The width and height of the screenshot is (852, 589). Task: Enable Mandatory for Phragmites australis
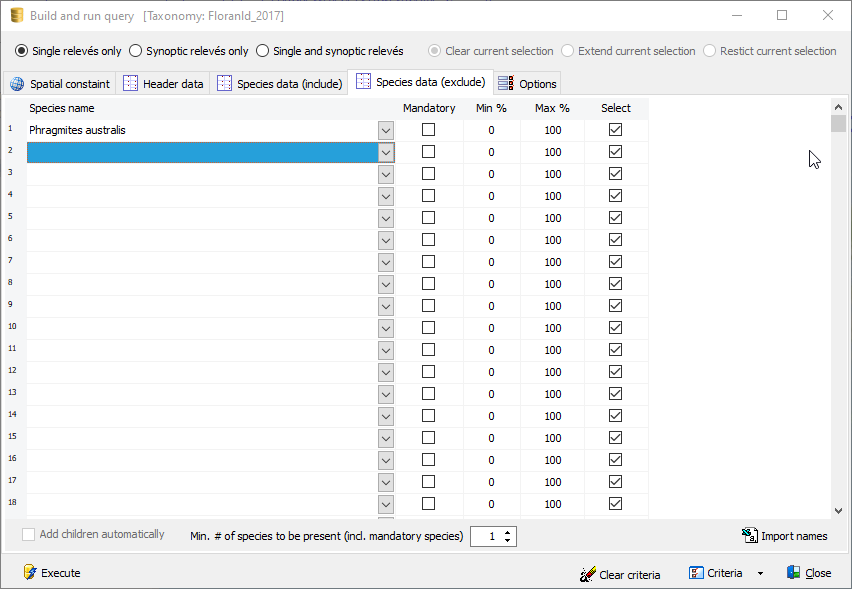[x=428, y=130]
